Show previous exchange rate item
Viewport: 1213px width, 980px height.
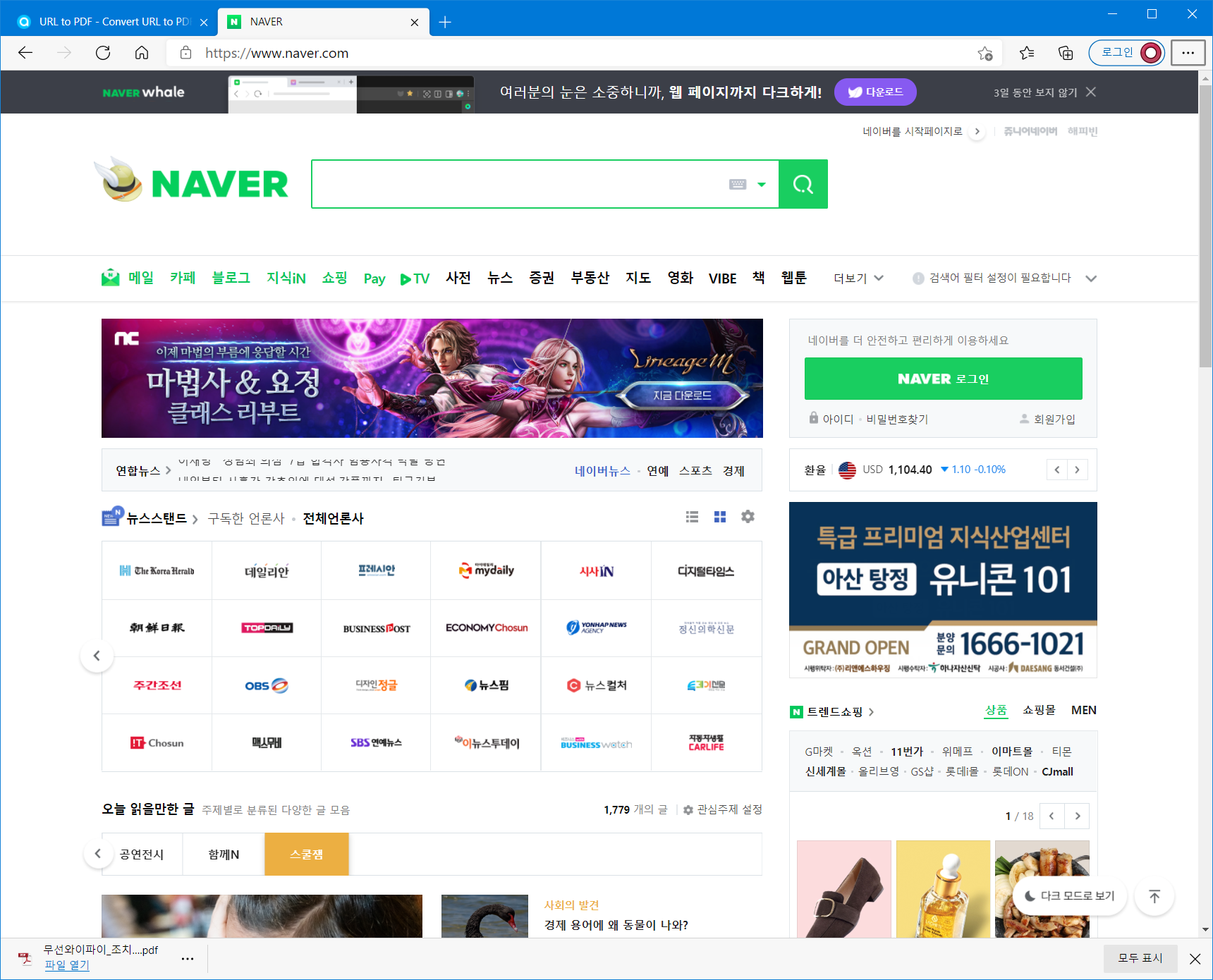(1056, 470)
